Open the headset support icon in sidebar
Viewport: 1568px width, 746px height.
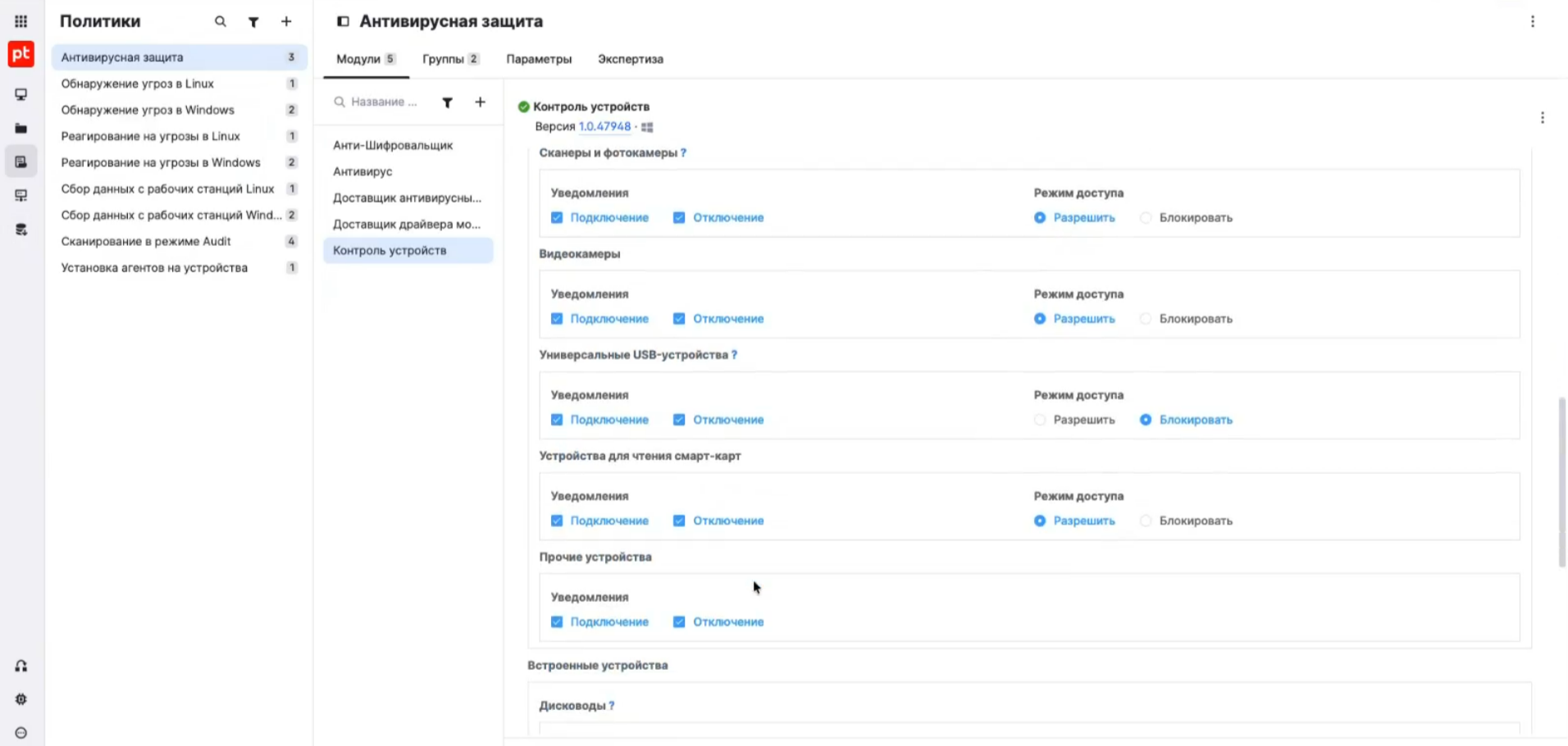pos(21,666)
